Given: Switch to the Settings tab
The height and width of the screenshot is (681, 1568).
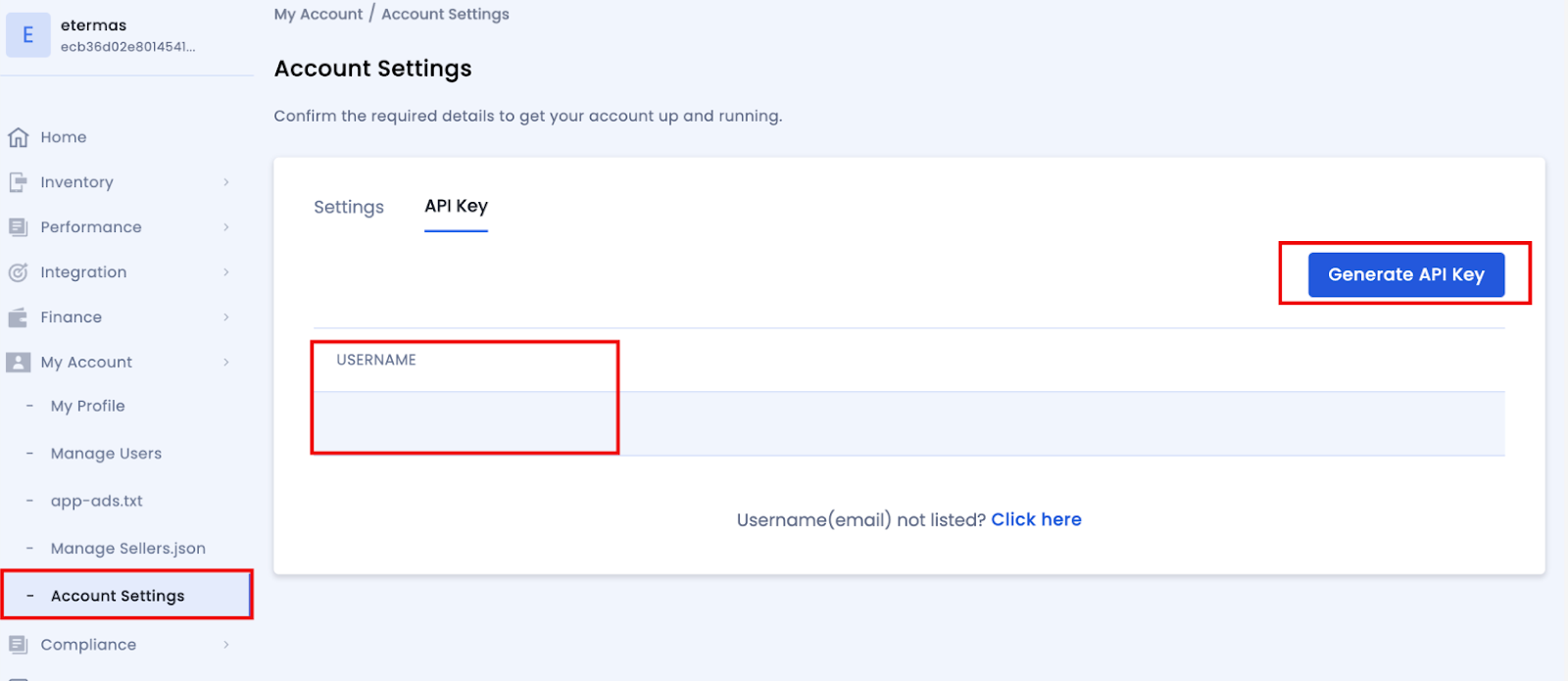Looking at the screenshot, I should (x=349, y=207).
